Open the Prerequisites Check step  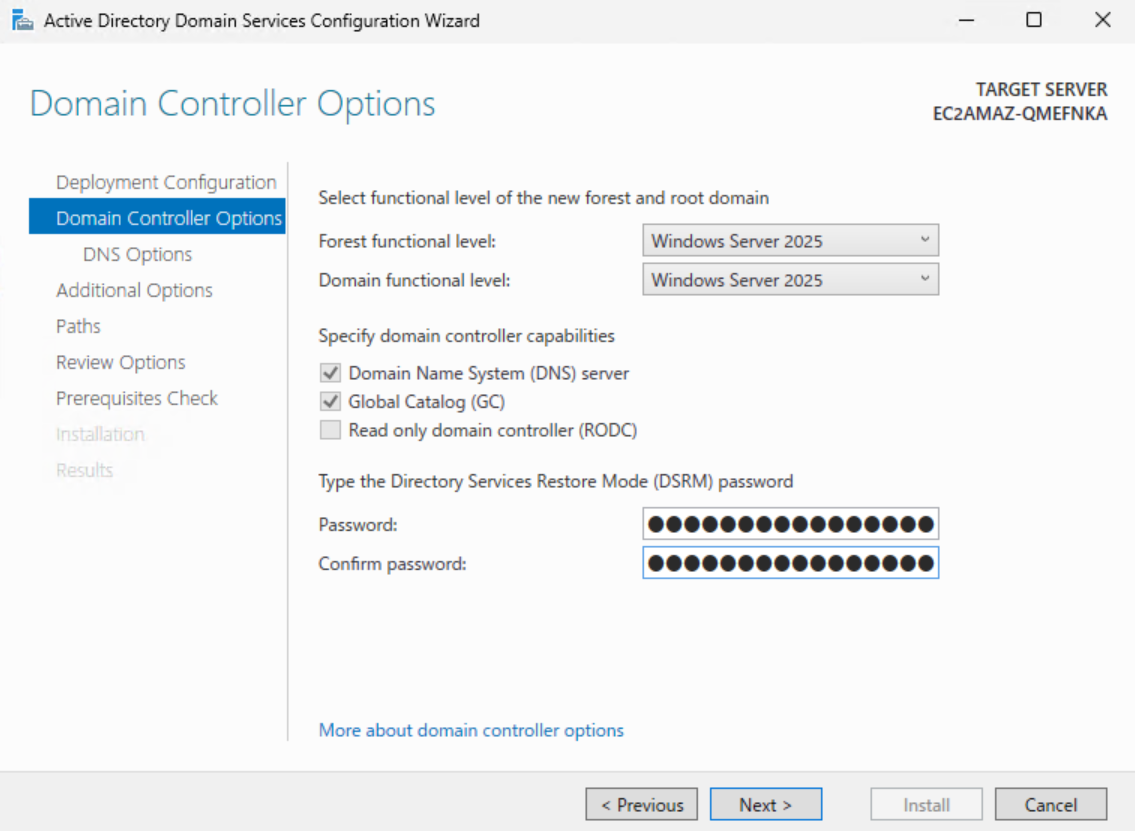click(x=137, y=399)
